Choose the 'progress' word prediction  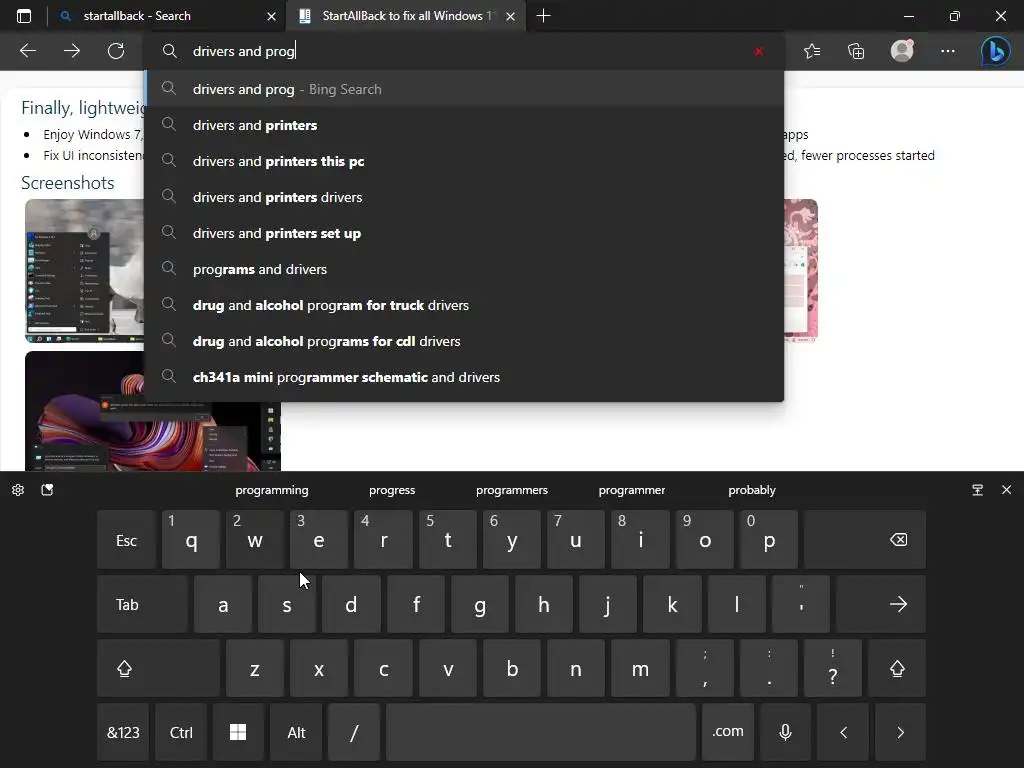click(392, 490)
